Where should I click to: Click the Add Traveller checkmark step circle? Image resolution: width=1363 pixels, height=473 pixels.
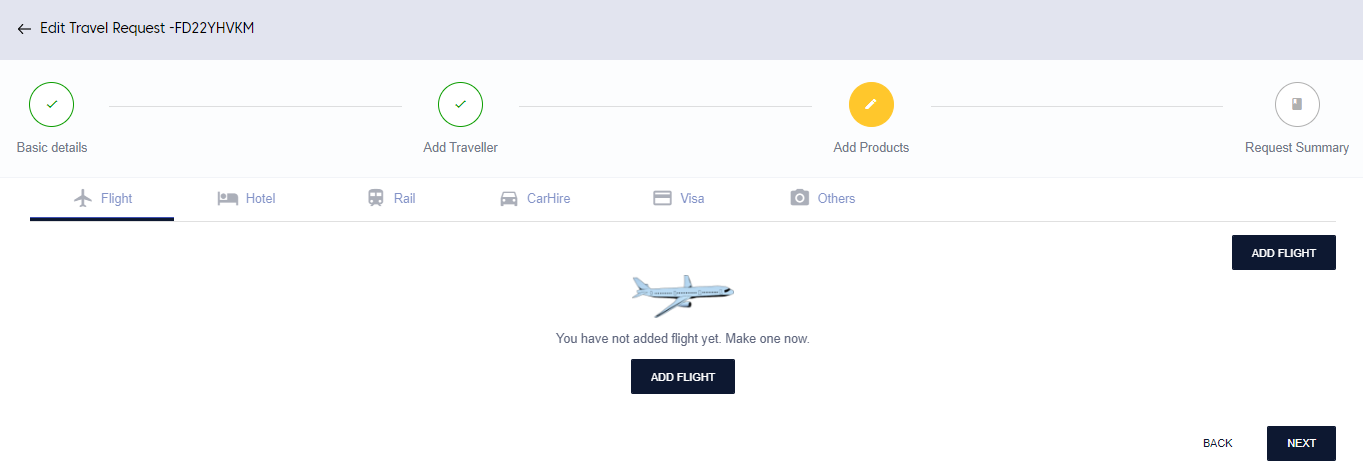pyautogui.click(x=460, y=104)
